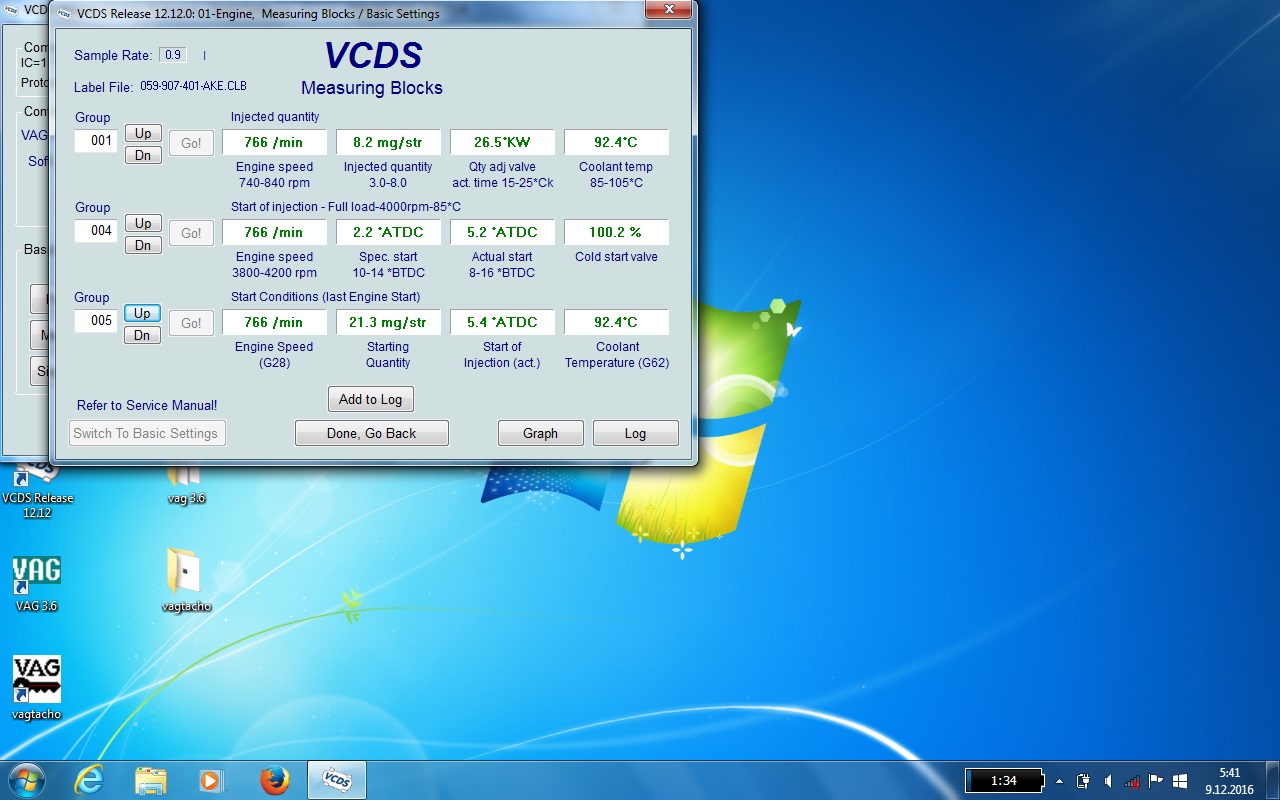1280x800 pixels.
Task: Click Done, Go Back
Action: coord(372,433)
